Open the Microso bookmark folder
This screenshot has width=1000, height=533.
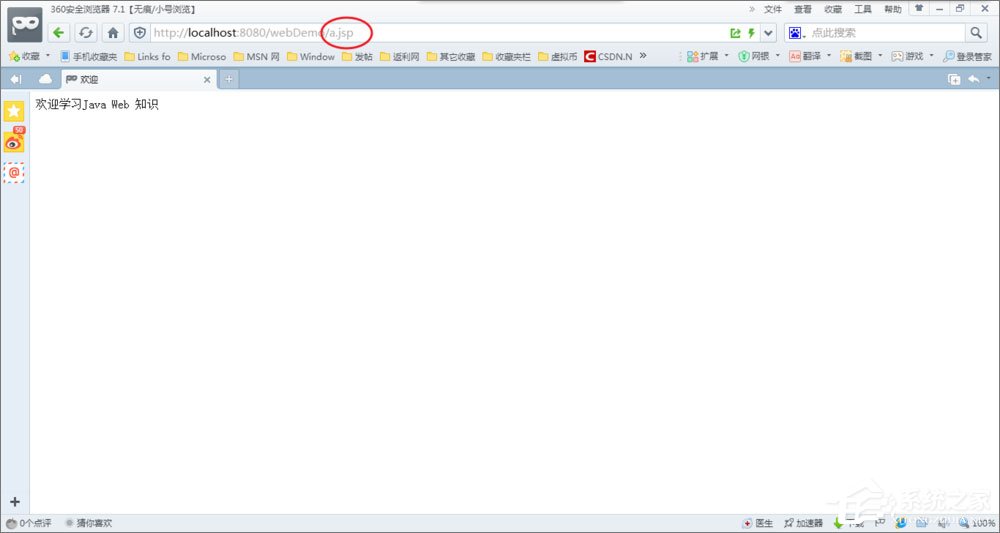[x=202, y=56]
